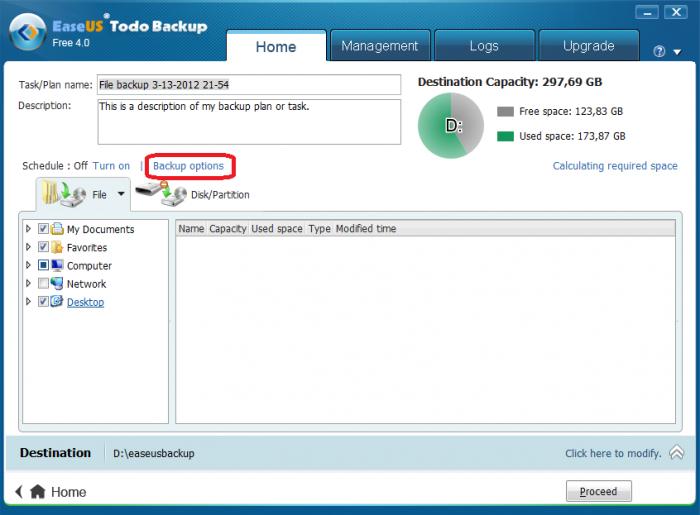The width and height of the screenshot is (700, 515).
Task: Open the help question mark icon
Action: (659, 51)
